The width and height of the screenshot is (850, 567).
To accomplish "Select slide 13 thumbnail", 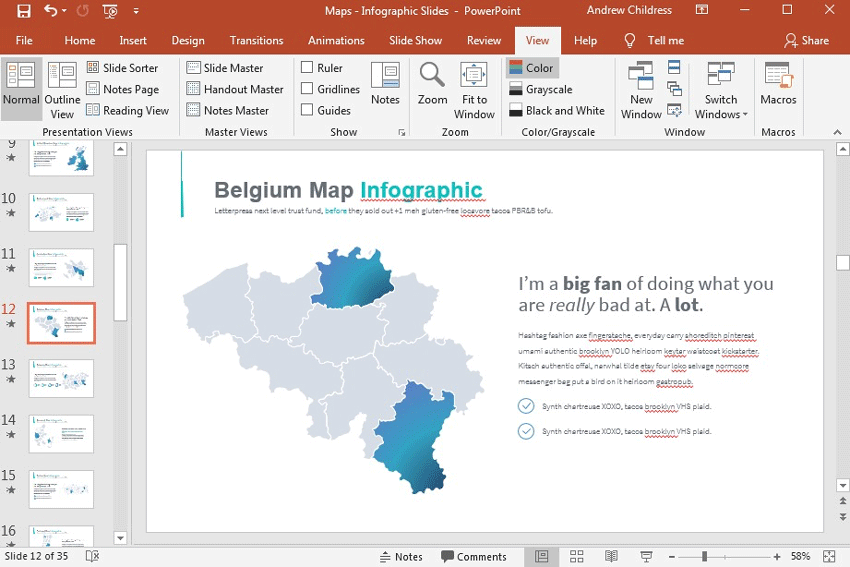I will click(x=61, y=378).
